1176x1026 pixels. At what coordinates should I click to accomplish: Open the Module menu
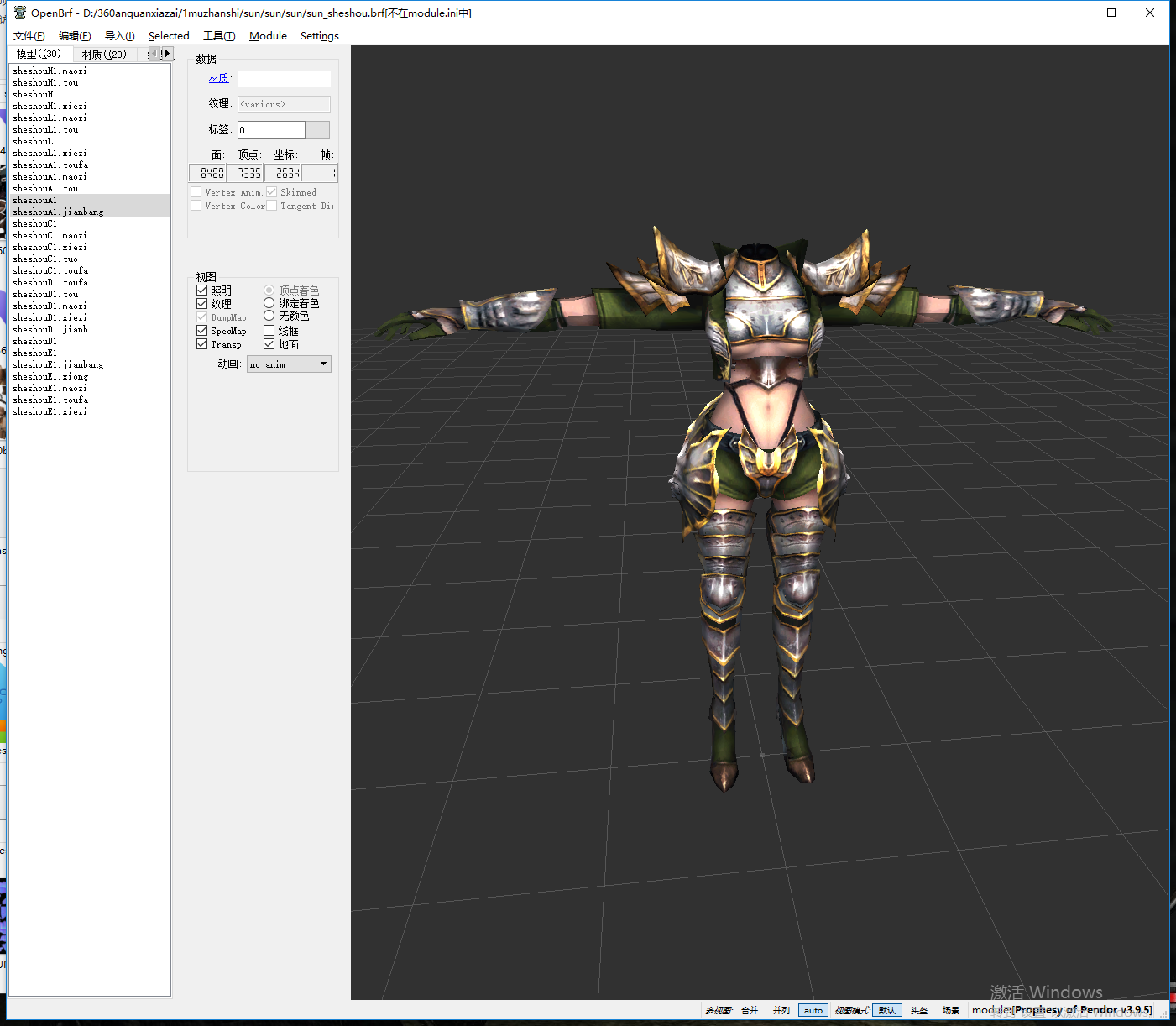[x=268, y=36]
